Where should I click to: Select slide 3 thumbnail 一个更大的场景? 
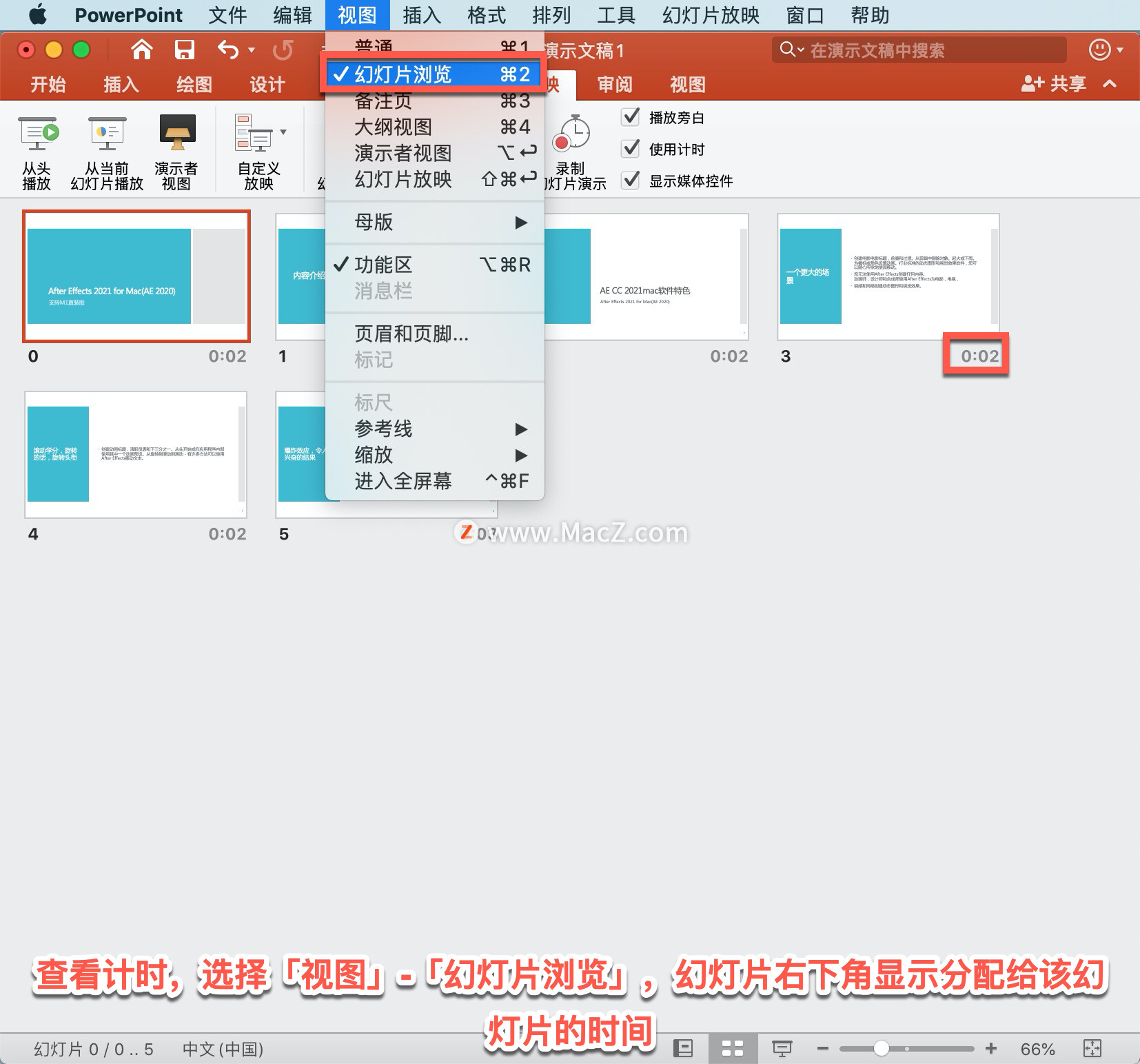pos(888,276)
